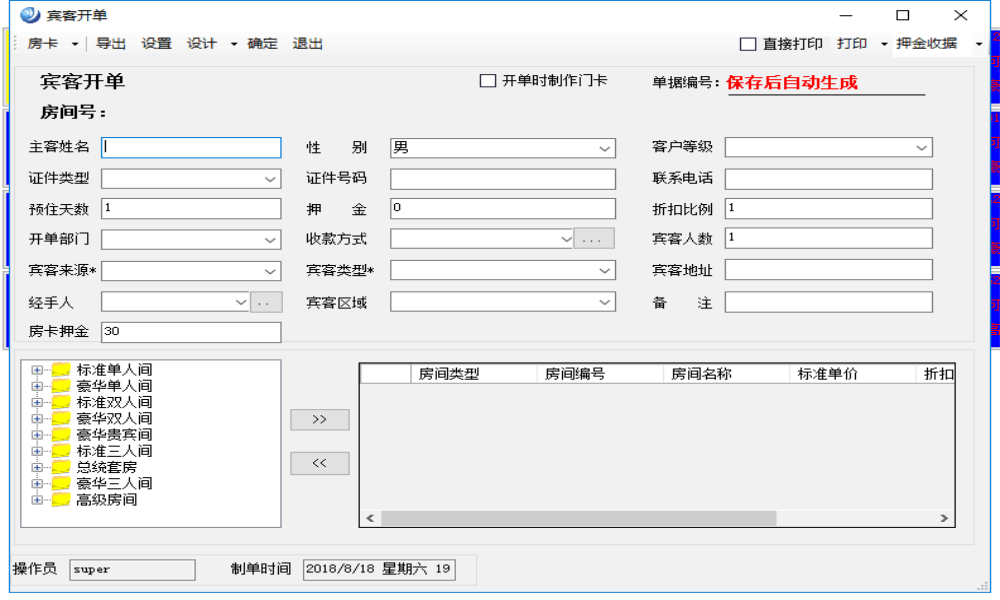1000x600 pixels.
Task: Open the 开单部门 dropdown
Action: (270, 240)
